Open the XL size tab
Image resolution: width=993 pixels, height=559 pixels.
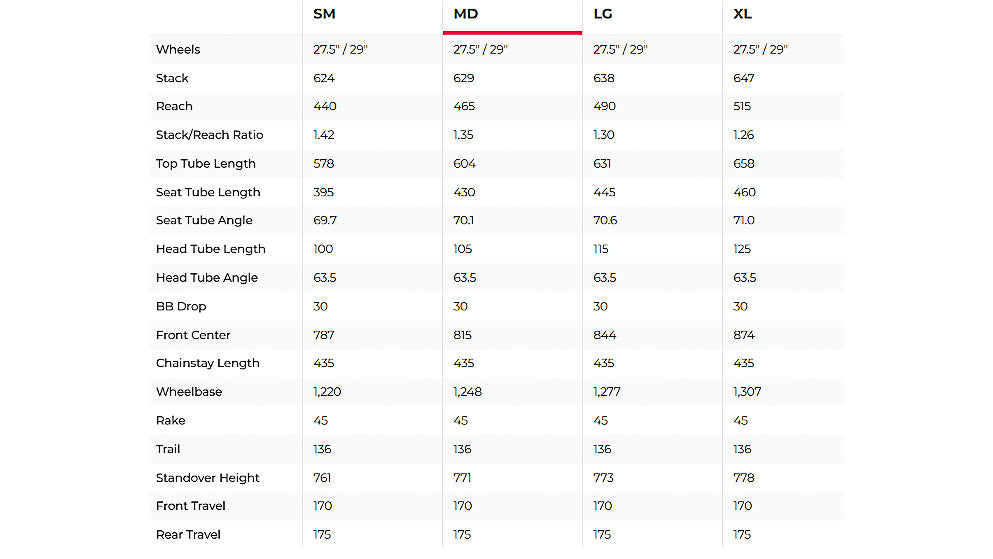744,14
